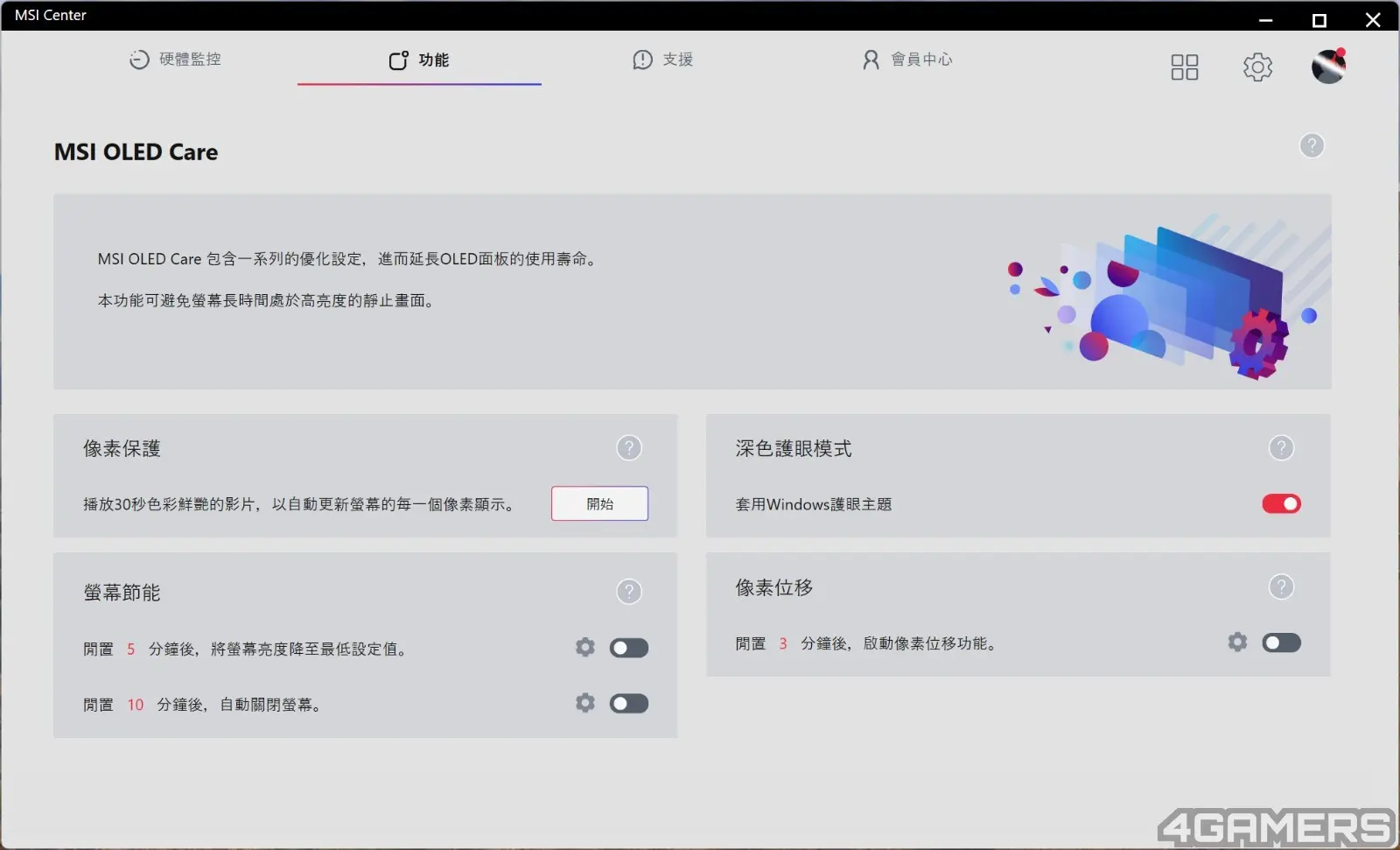Click the 支援 chat bubble icon
Viewport: 1400px width, 850px height.
point(642,60)
